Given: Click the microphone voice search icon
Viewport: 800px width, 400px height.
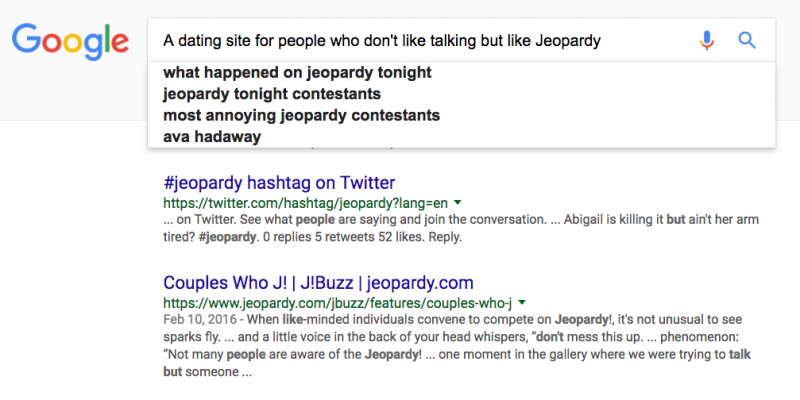Looking at the screenshot, I should 707,40.
